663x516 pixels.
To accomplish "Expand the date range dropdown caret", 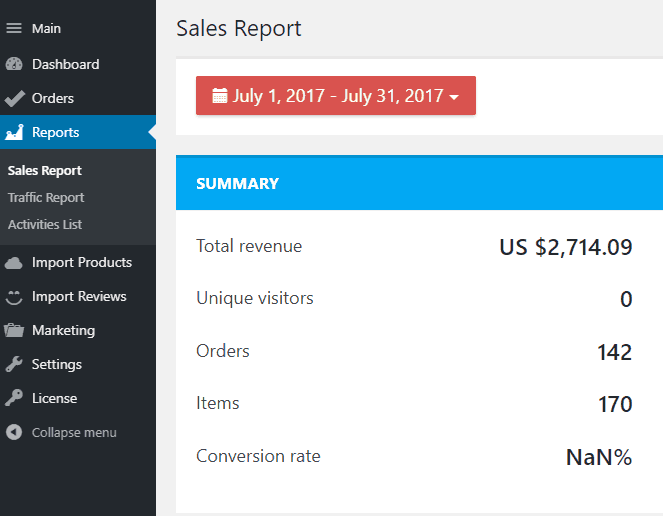I will pos(454,98).
